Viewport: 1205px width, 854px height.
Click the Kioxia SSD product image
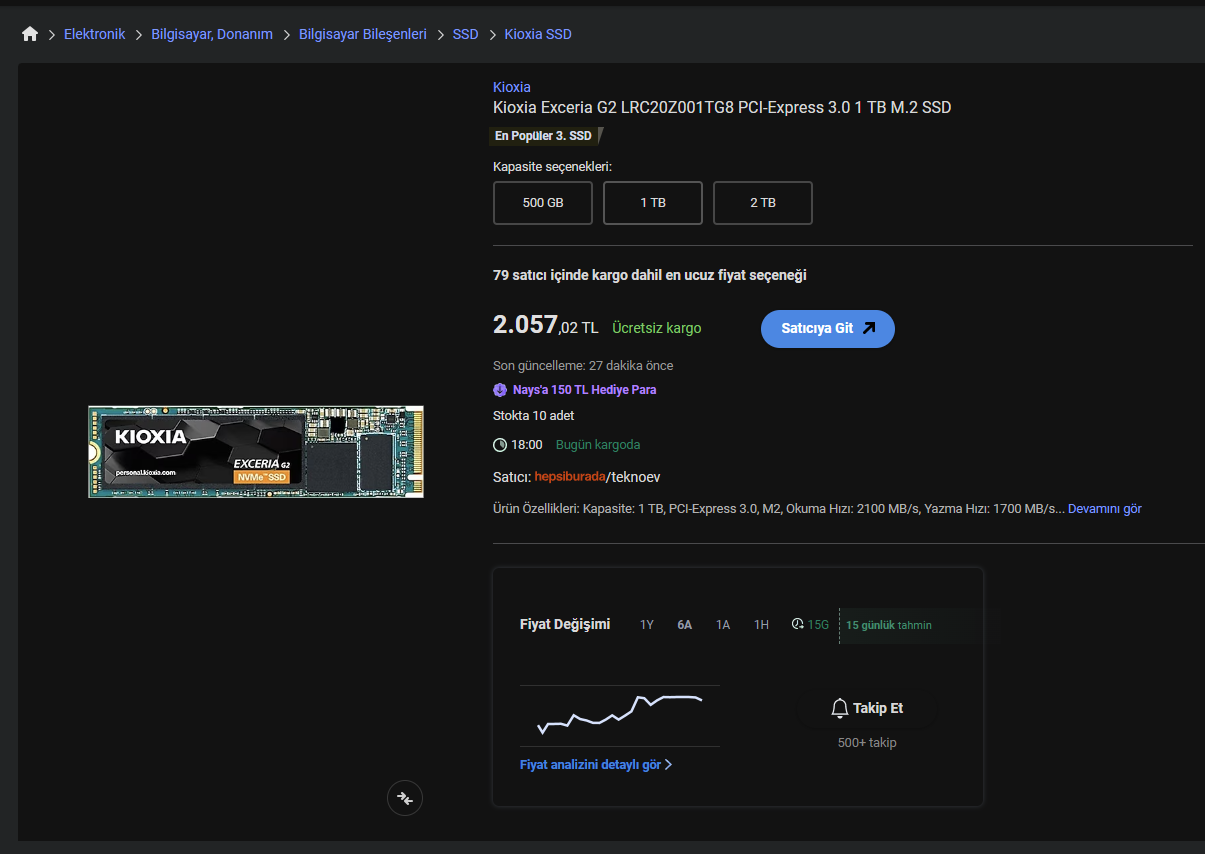click(x=256, y=452)
